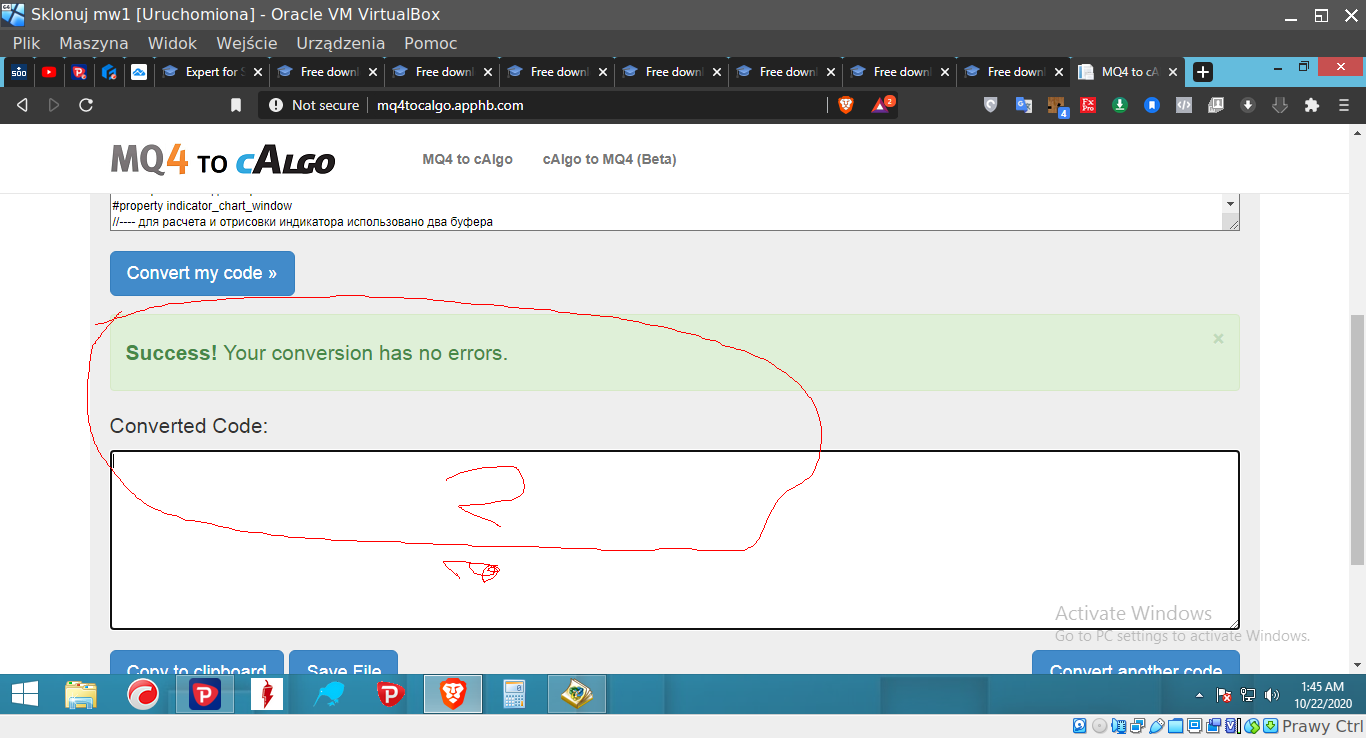Click the 'Convert my code »' button
This screenshot has height=738, width=1366.
tap(202, 273)
